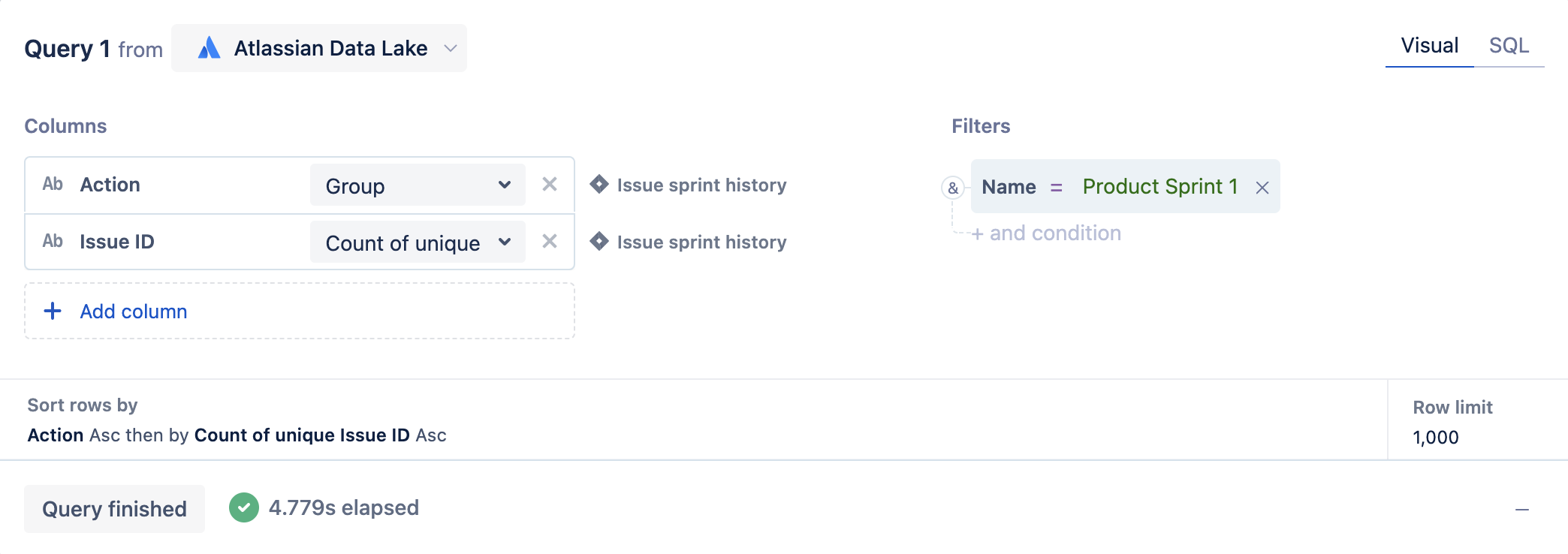1568x554 pixels.
Task: Remove the Issue ID column
Action: coord(550,241)
